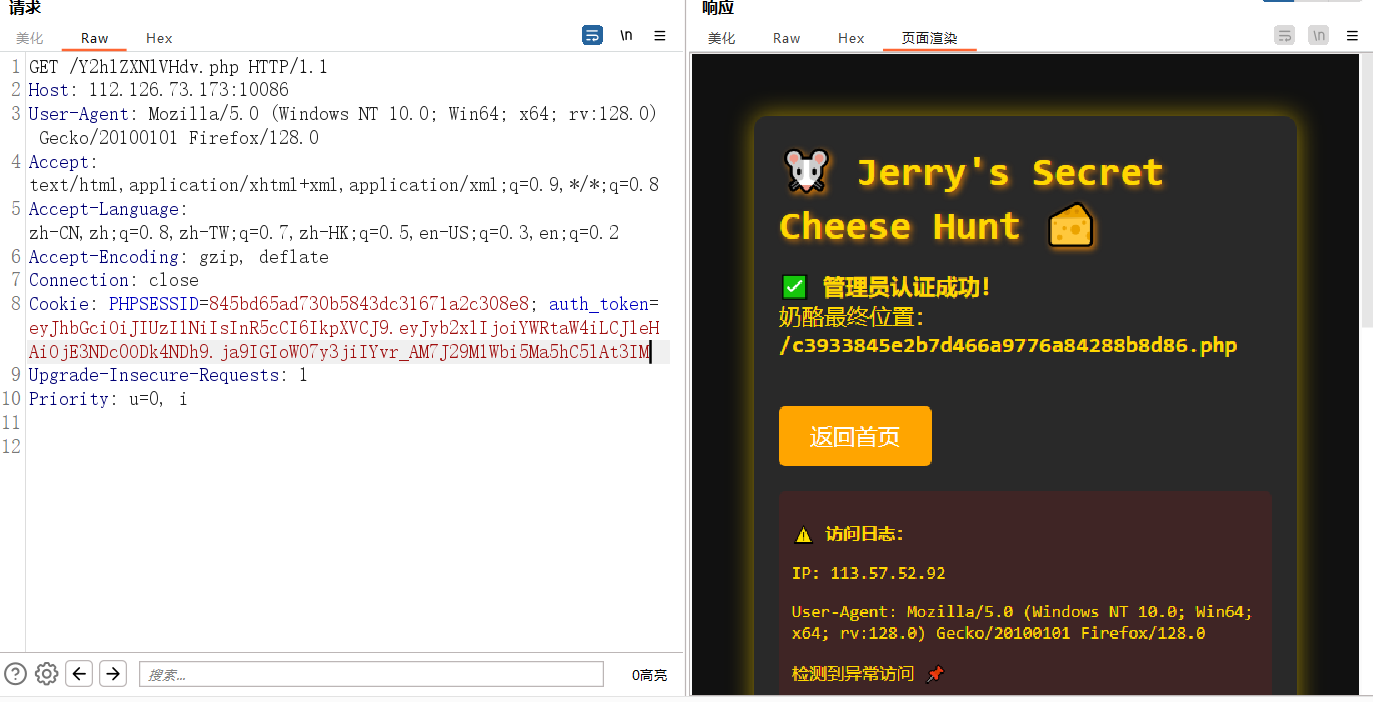The image size is (1373, 702).
Task: Toggle response word wrap icon
Action: point(1284,35)
